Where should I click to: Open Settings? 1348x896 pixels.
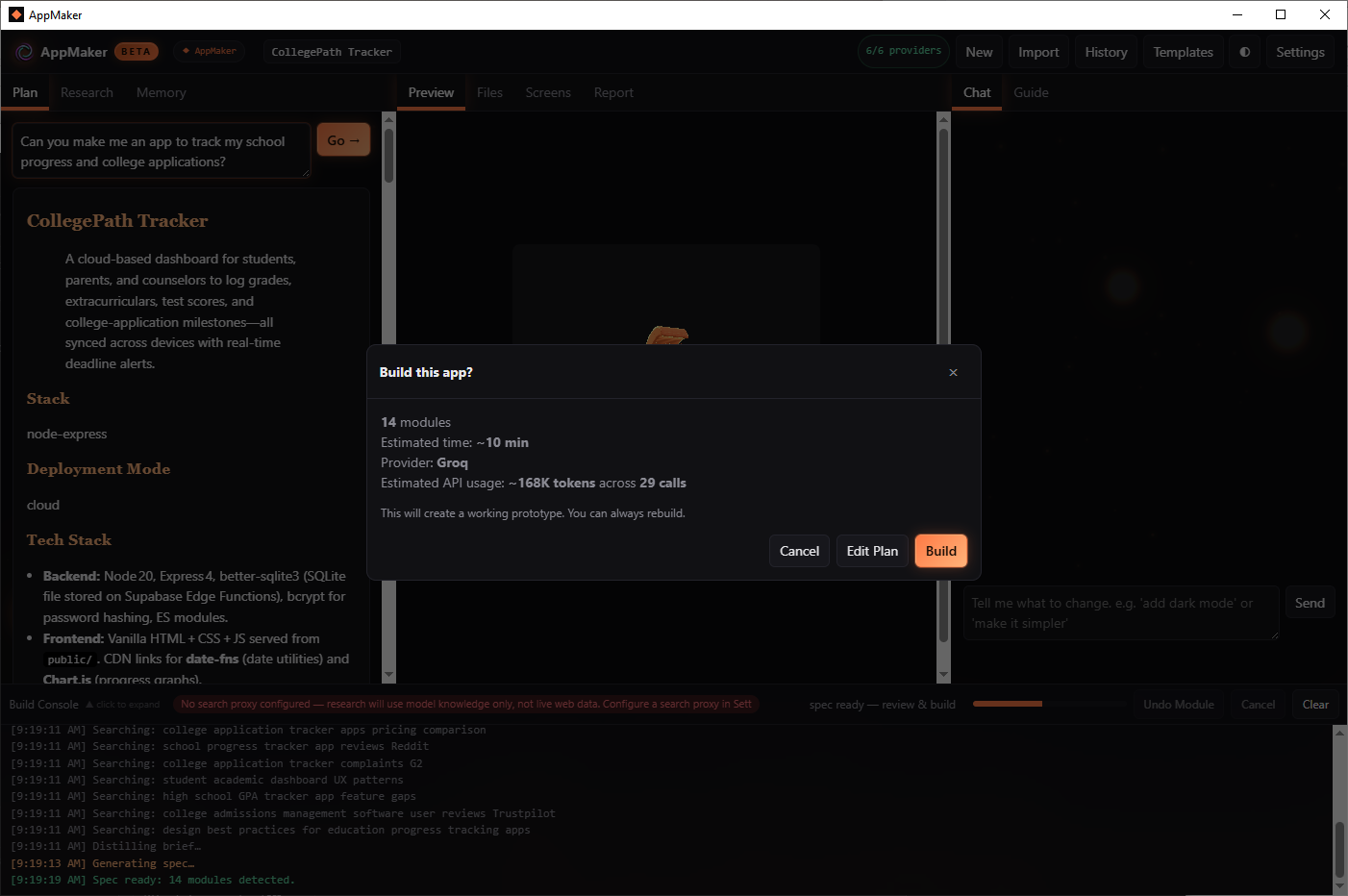click(1300, 52)
